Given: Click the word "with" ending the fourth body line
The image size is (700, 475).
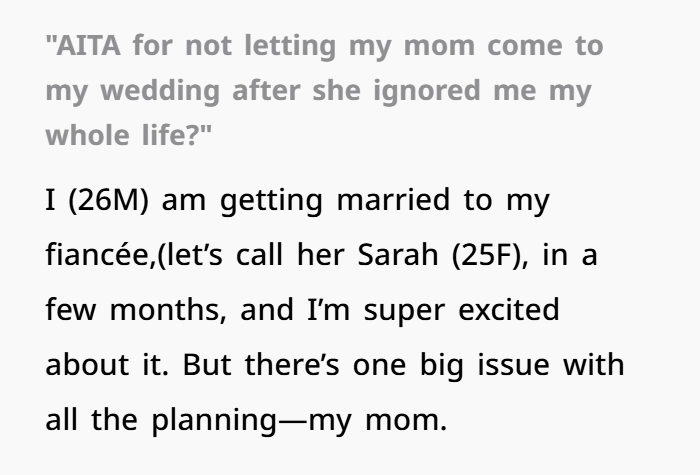Looking at the screenshot, I should click(593, 365).
